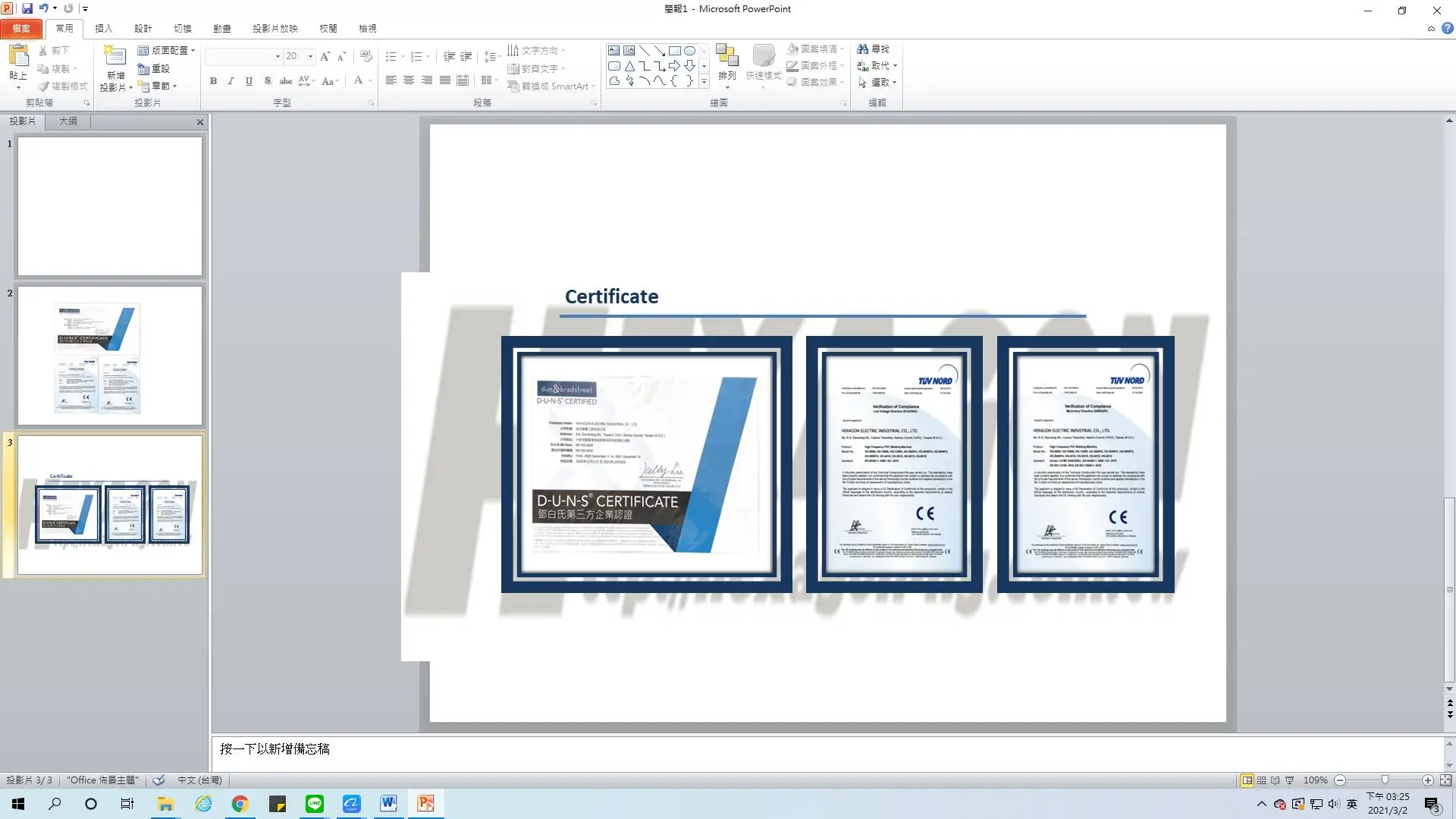Fit slide to current window icon

point(1445,780)
